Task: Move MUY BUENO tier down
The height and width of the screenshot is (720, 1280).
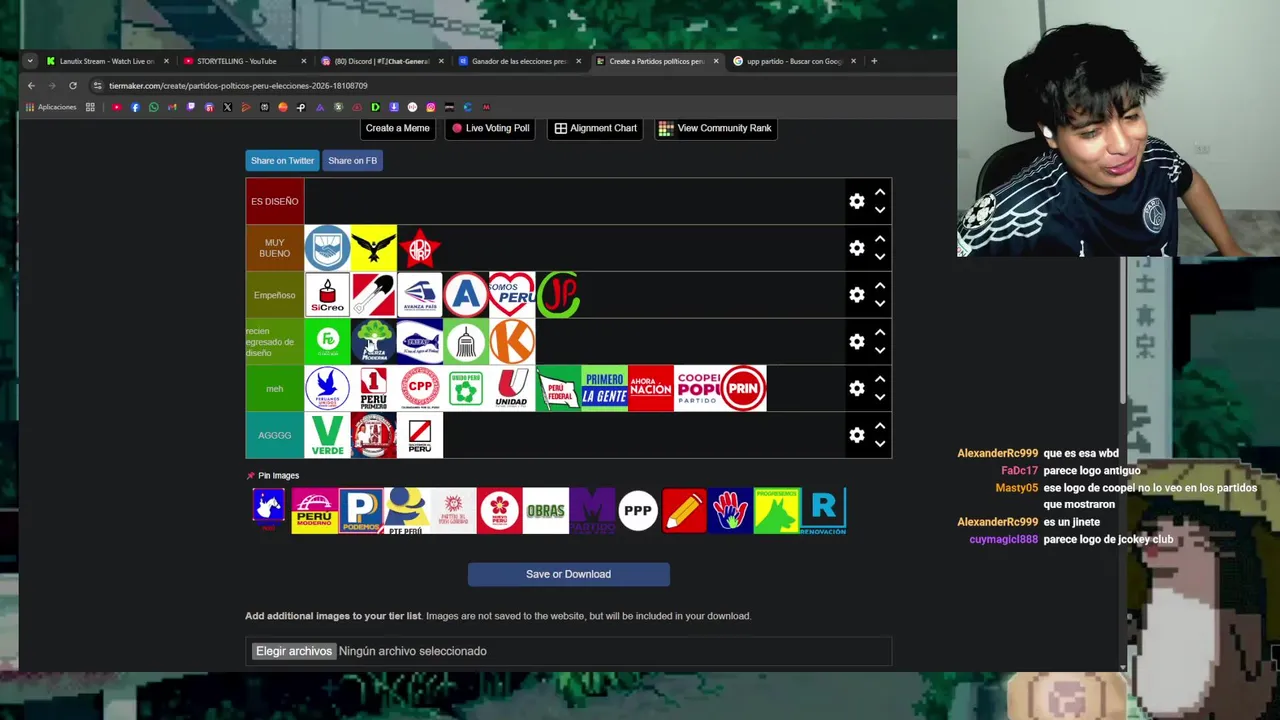Action: (880, 257)
